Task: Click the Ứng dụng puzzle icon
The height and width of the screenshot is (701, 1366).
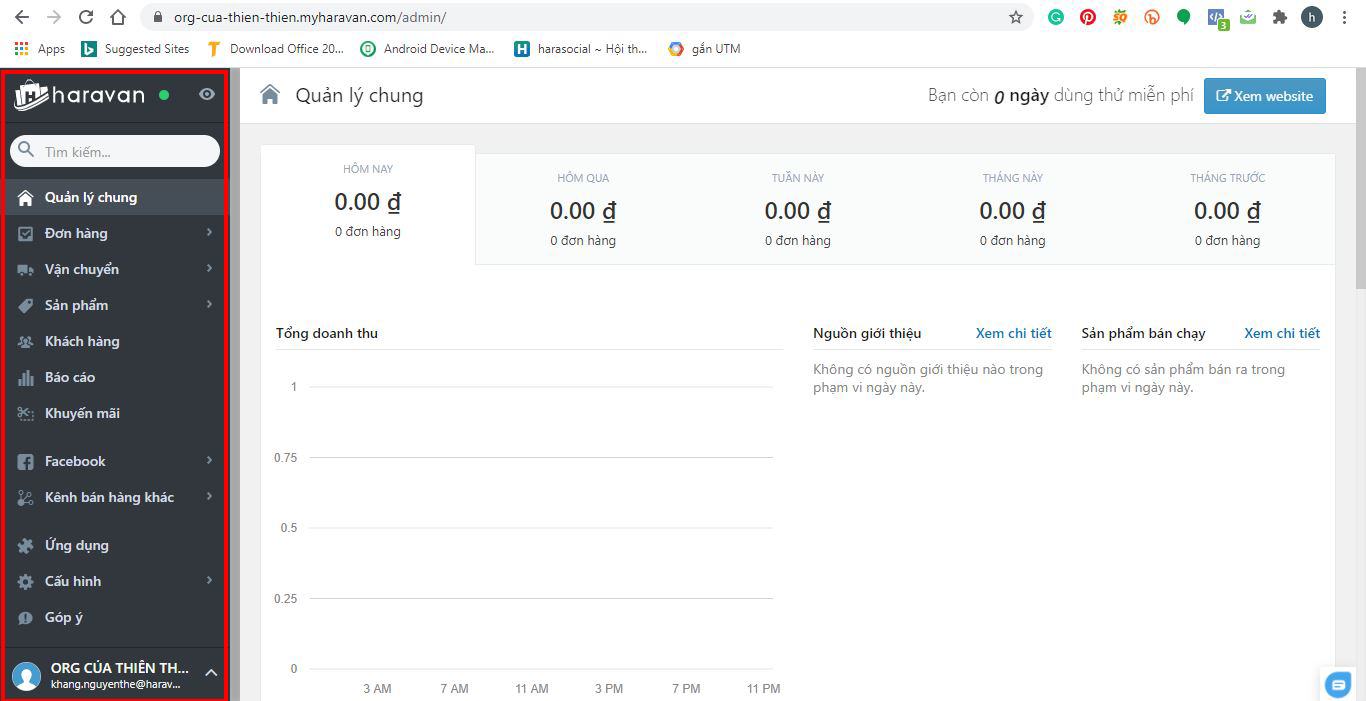Action: point(26,545)
